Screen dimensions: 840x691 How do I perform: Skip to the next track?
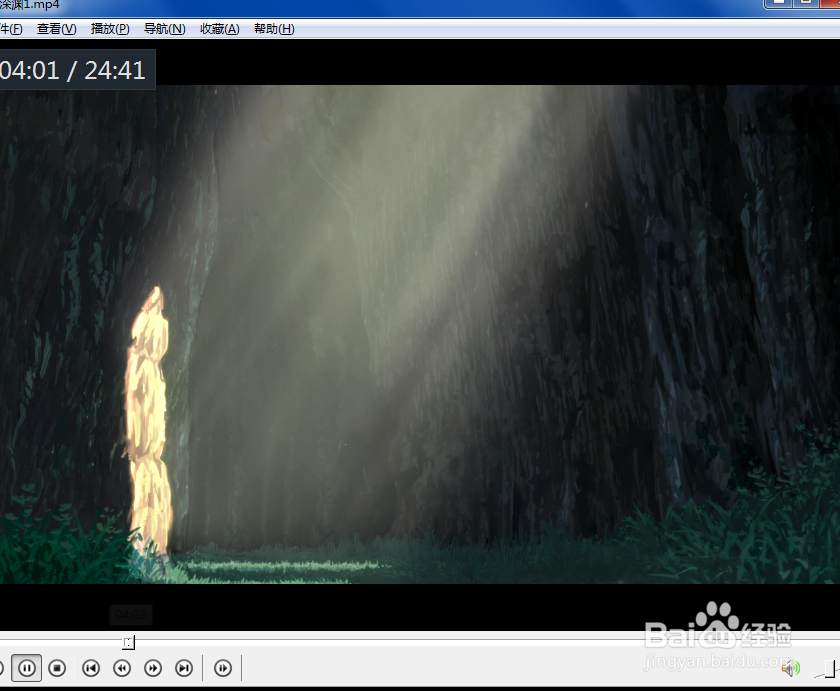184,668
